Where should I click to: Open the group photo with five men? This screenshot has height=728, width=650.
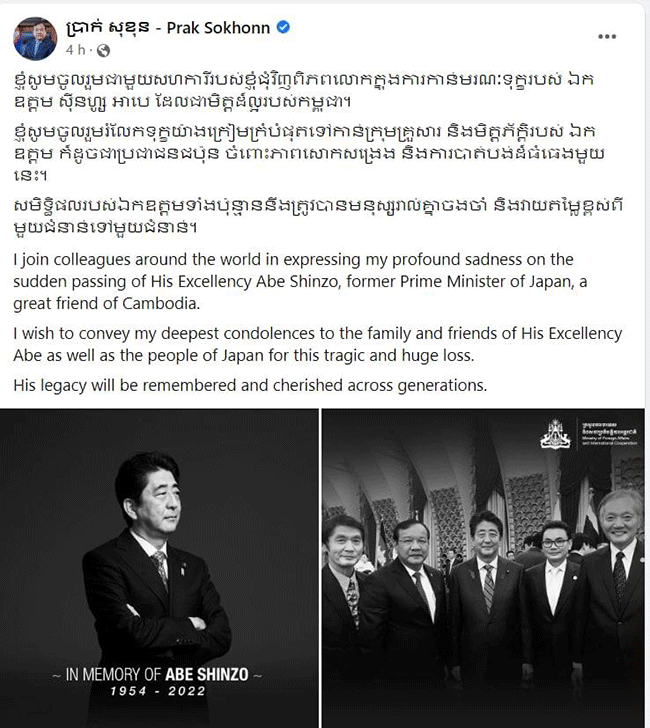pos(483,568)
